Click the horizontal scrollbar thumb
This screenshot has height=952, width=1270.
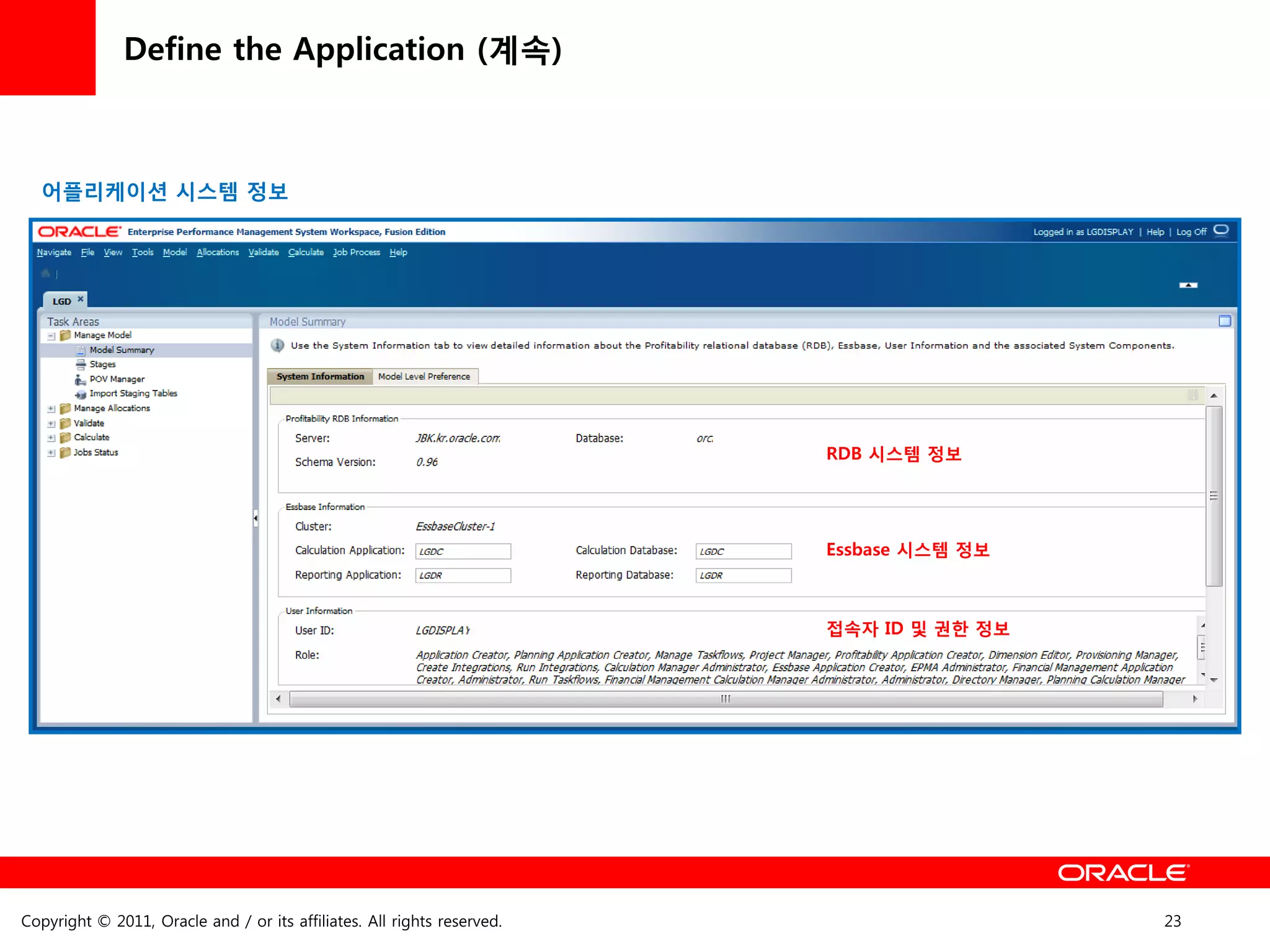[x=726, y=699]
